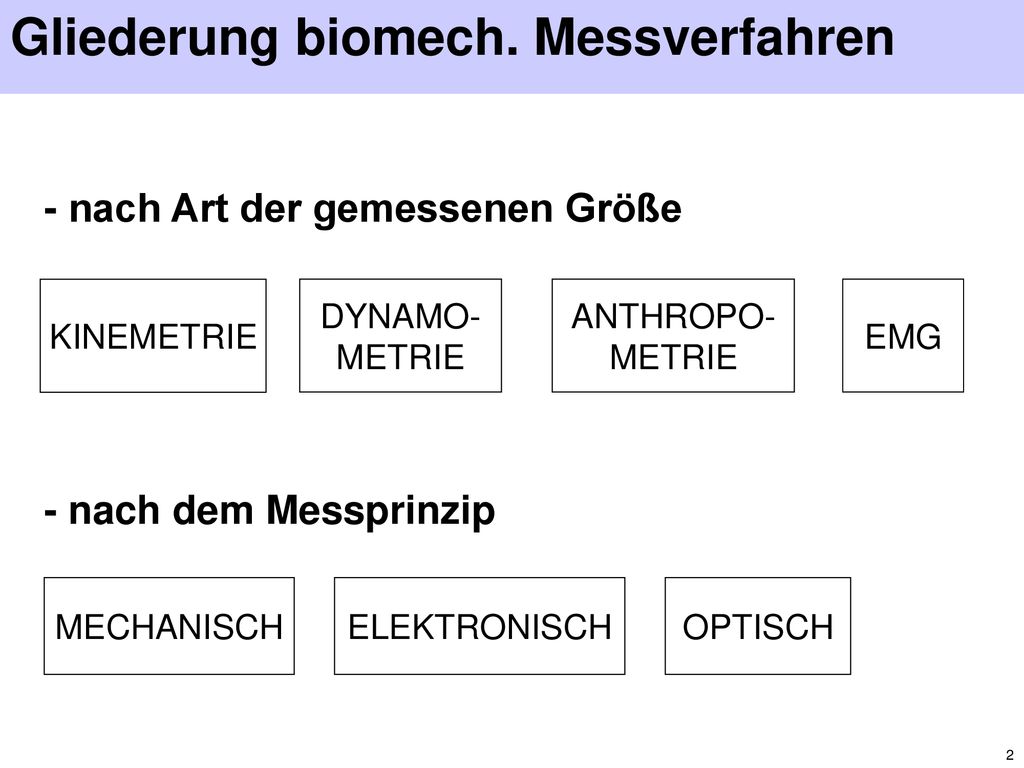Image resolution: width=1024 pixels, height=768 pixels.
Task: Select the word Messprinzip in the second heading
Action: [380, 511]
